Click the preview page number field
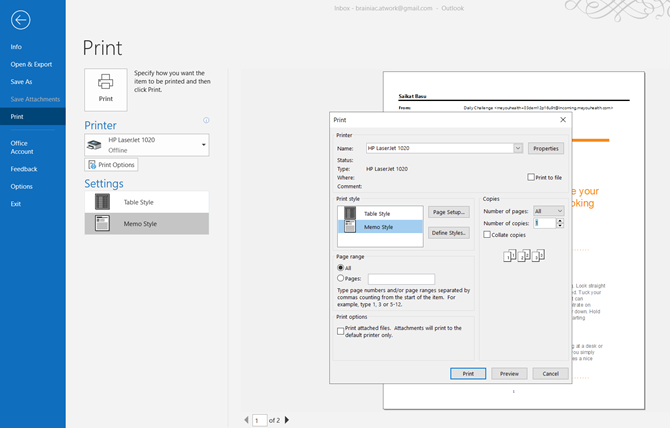Viewport: 670px width, 428px height. click(x=260, y=420)
